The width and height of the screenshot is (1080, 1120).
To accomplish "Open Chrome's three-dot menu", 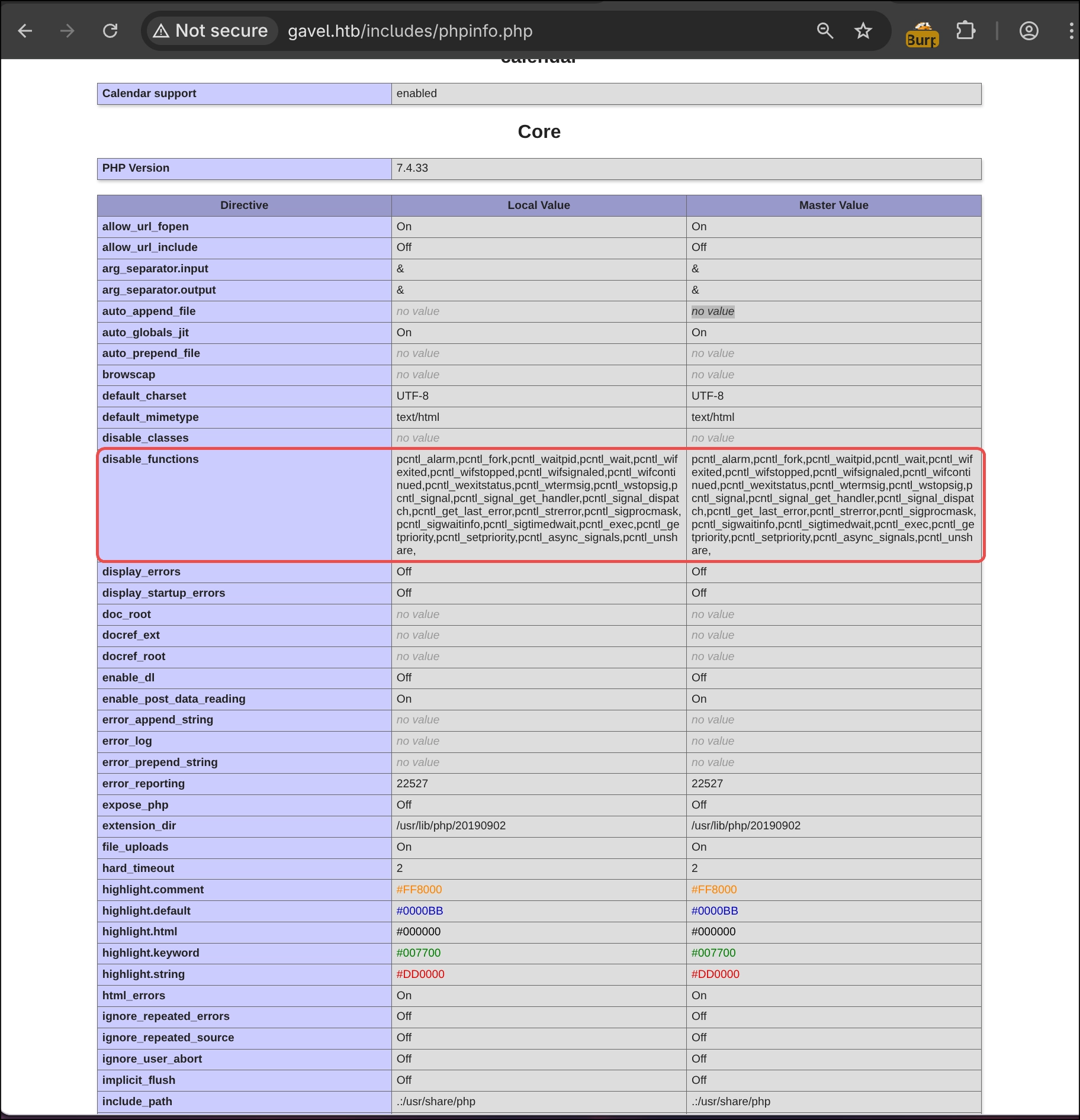I will [x=1071, y=31].
